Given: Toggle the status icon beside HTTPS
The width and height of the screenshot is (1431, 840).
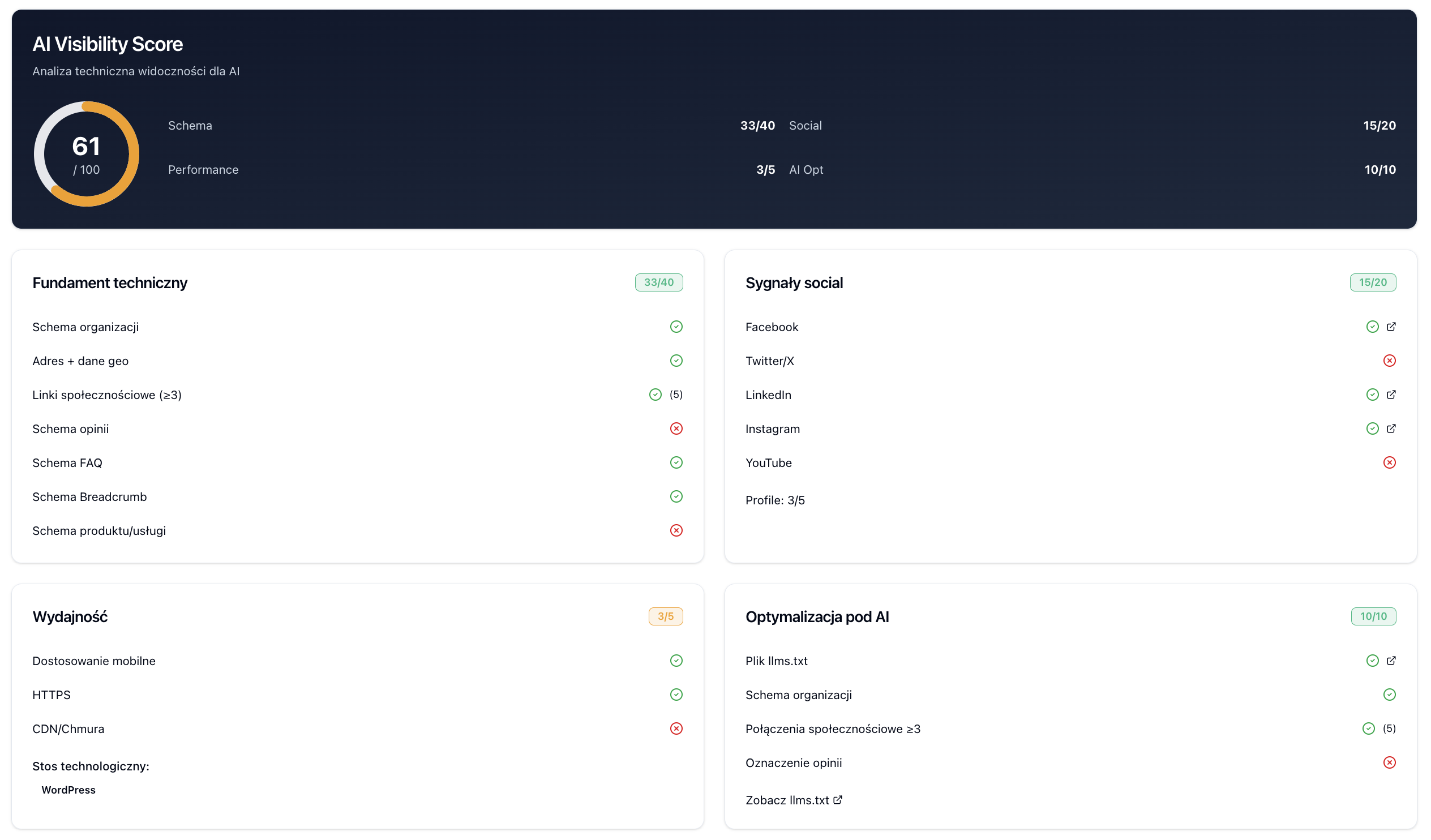Looking at the screenshot, I should pyautogui.click(x=676, y=695).
